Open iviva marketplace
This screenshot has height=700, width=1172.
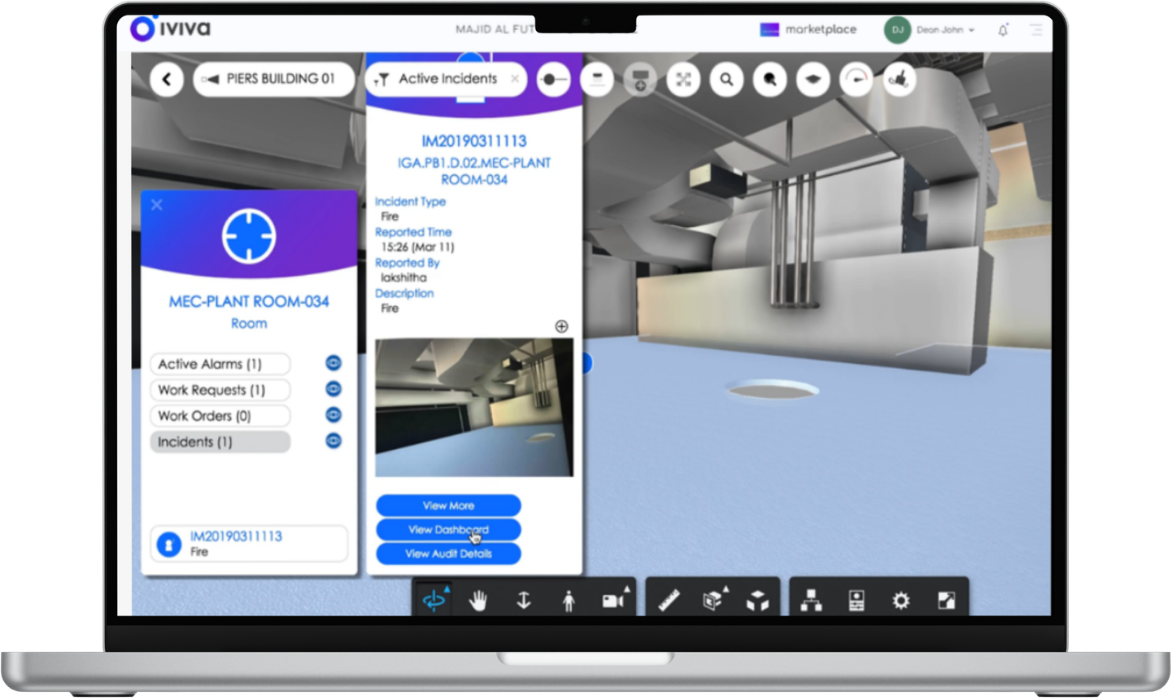pyautogui.click(x=808, y=29)
